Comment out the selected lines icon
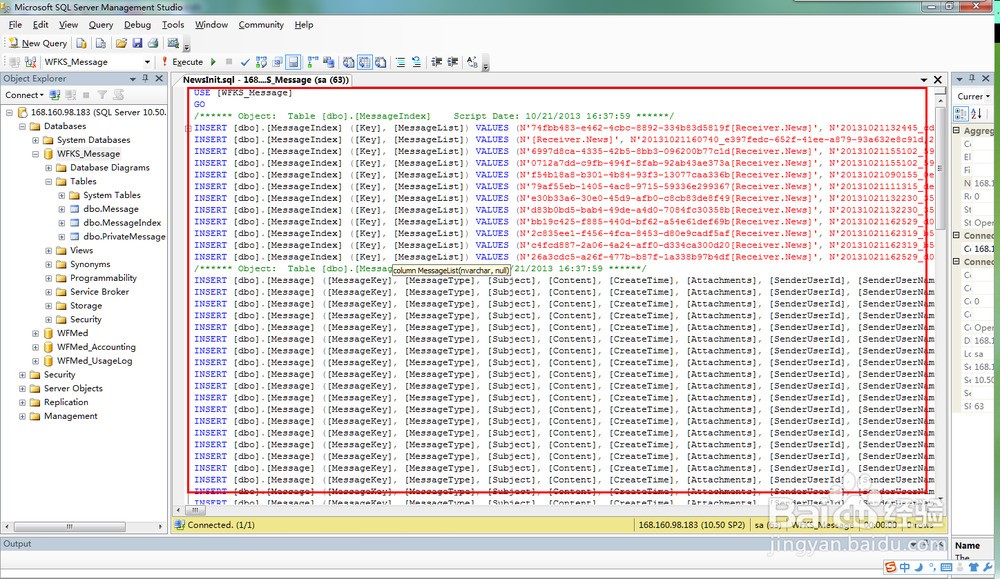1000x579 pixels. (400, 62)
